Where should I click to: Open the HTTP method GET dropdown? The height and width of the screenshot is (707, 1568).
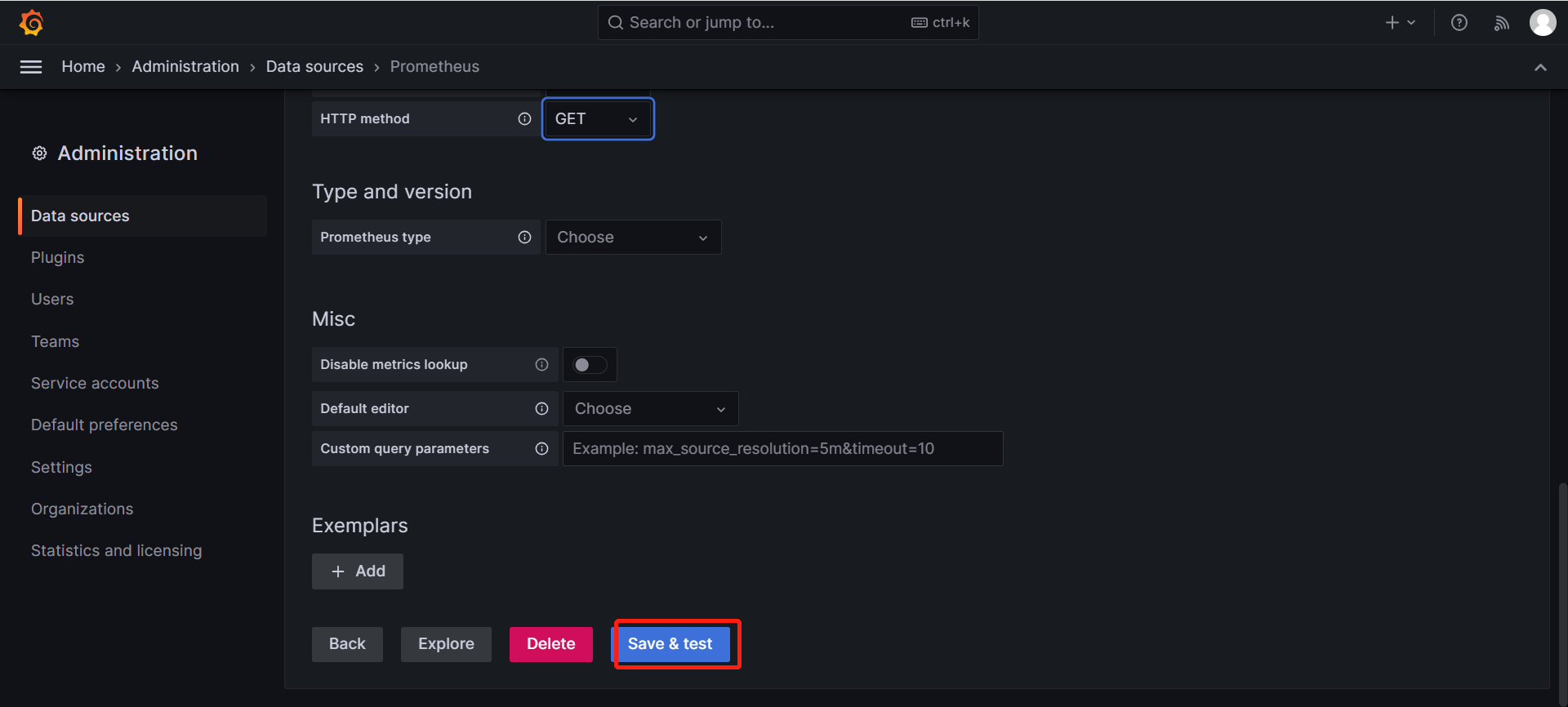[x=598, y=119]
